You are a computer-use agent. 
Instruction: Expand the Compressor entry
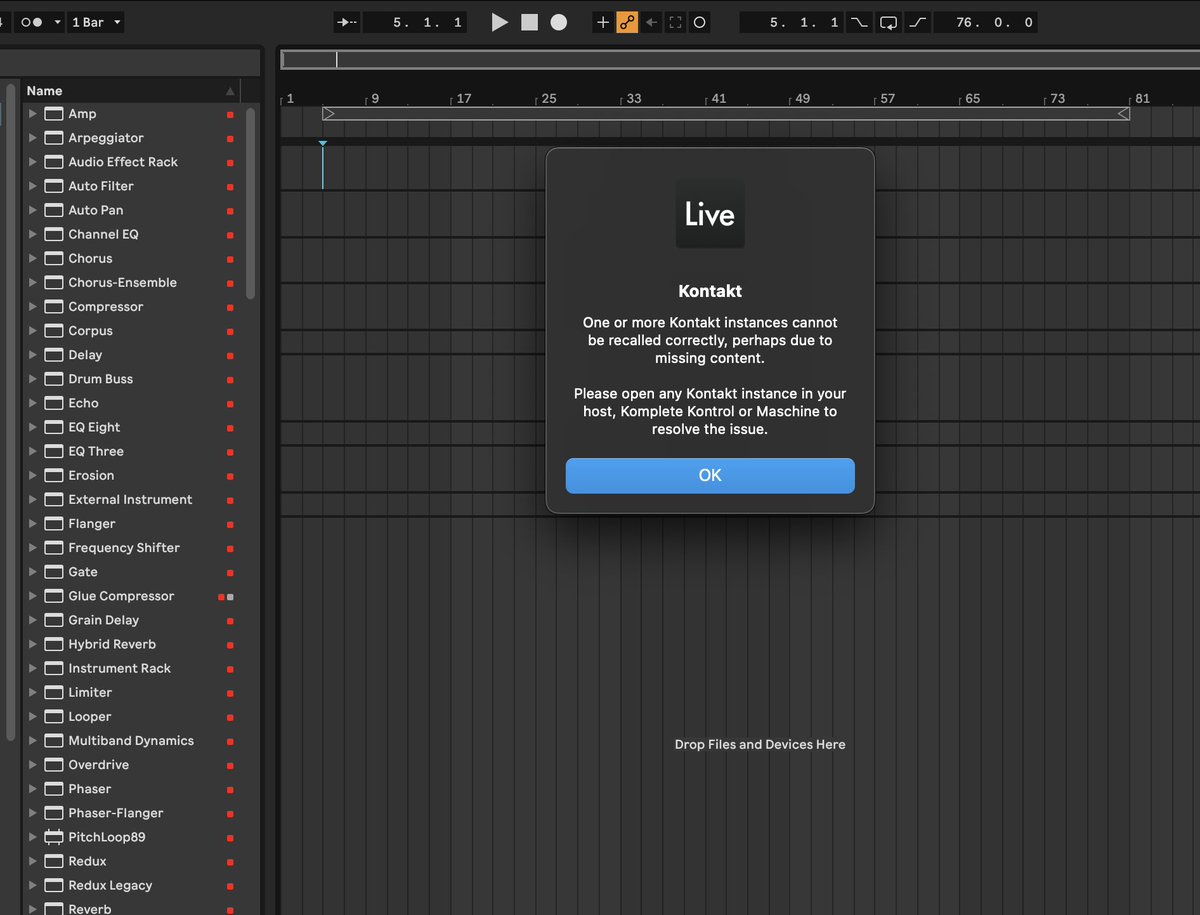[x=33, y=307]
